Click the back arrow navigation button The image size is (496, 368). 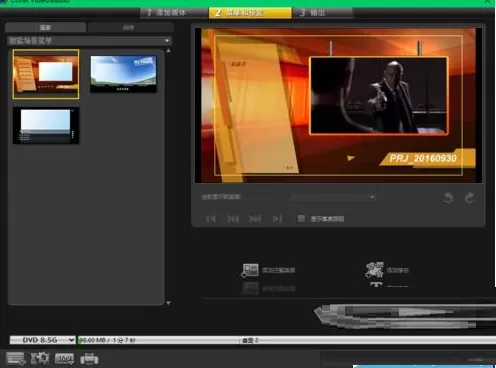[405, 315]
